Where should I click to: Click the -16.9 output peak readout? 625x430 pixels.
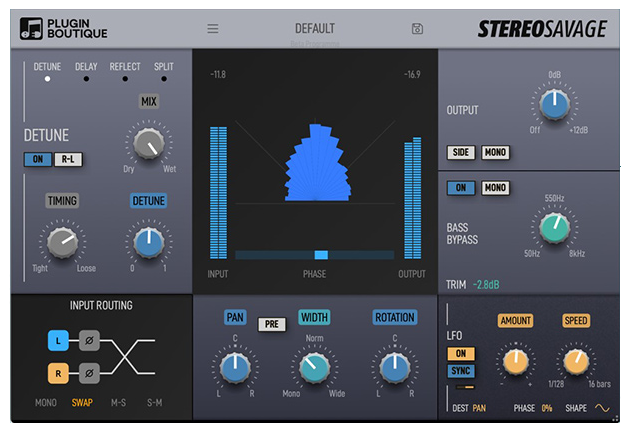(412, 75)
